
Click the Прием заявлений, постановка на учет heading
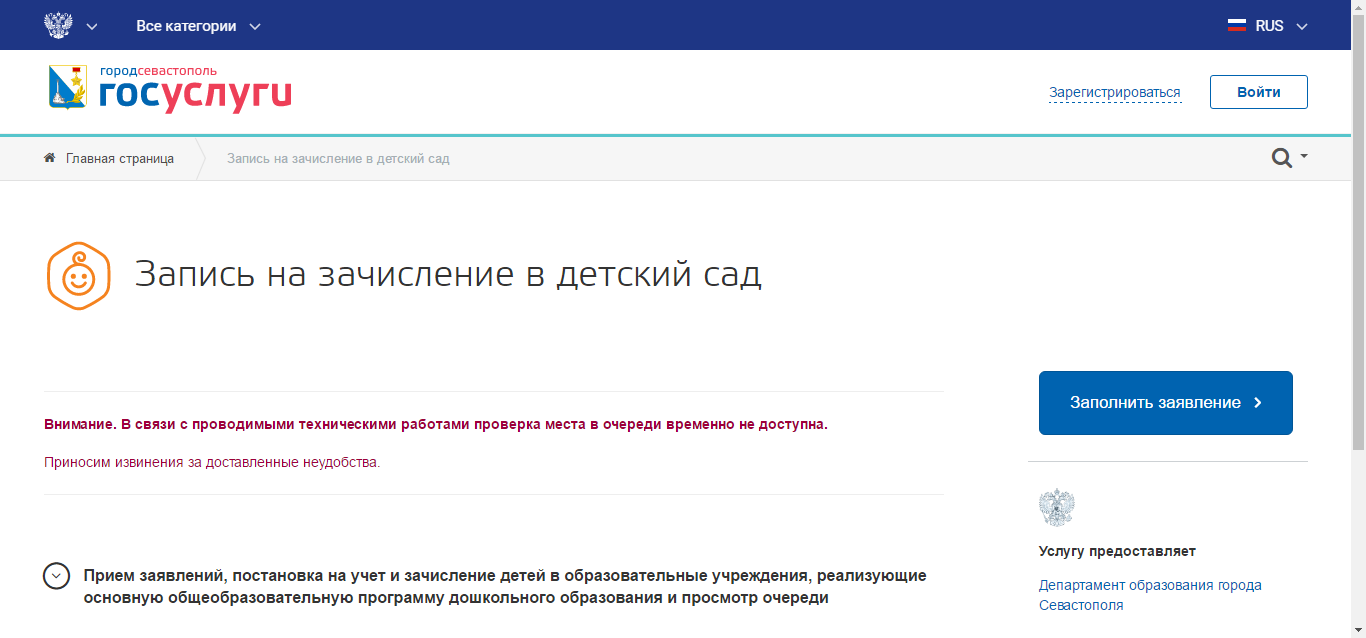point(505,587)
